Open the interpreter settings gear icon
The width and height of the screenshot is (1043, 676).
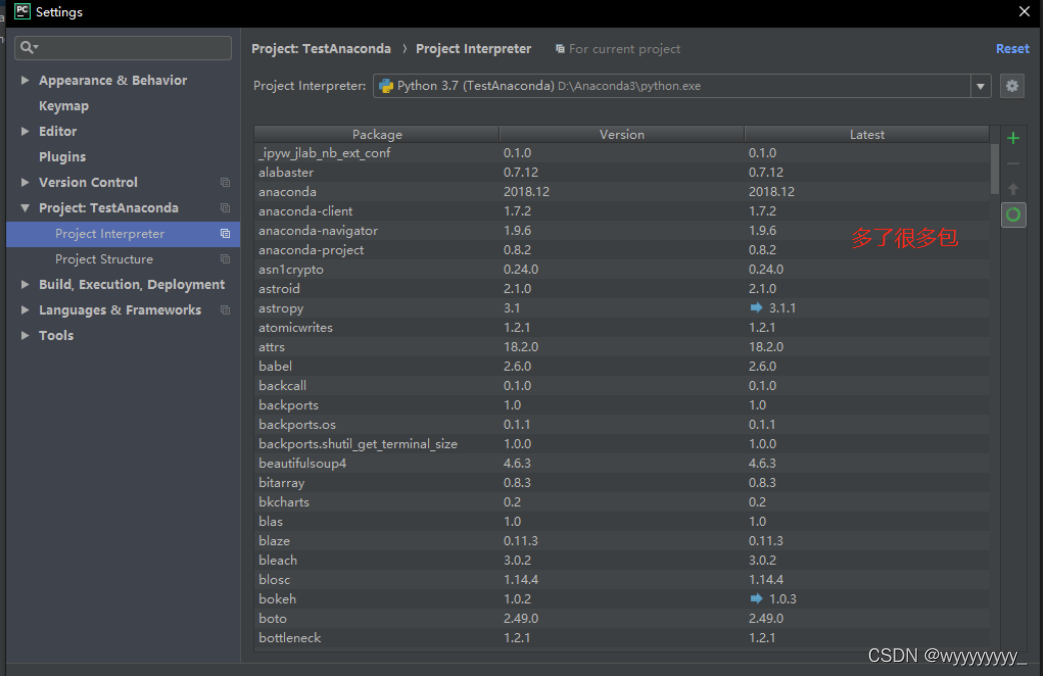pyautogui.click(x=1012, y=86)
